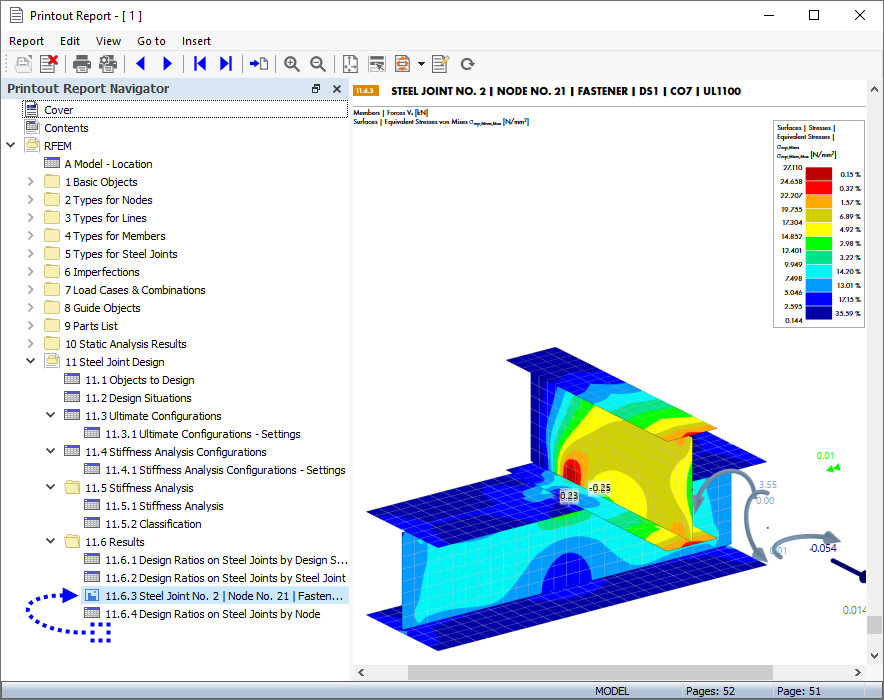This screenshot has width=884, height=700.
Task: Open the Go to menu
Action: 151,41
